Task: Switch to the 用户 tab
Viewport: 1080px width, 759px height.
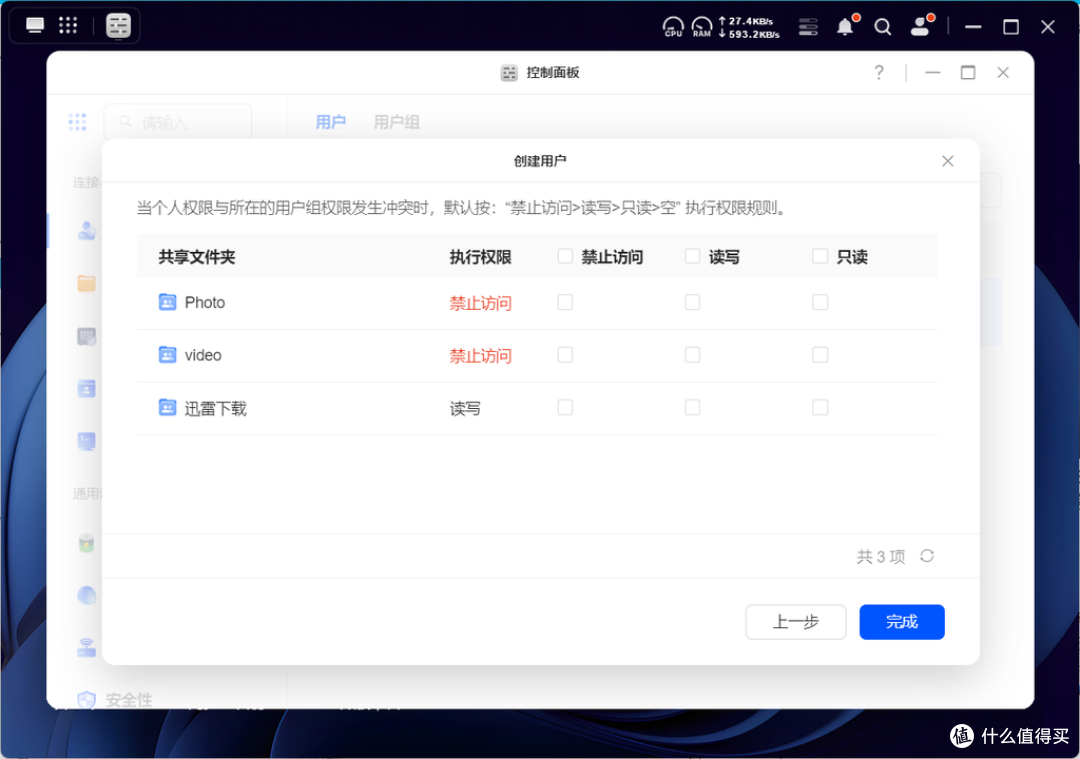Action: [331, 123]
